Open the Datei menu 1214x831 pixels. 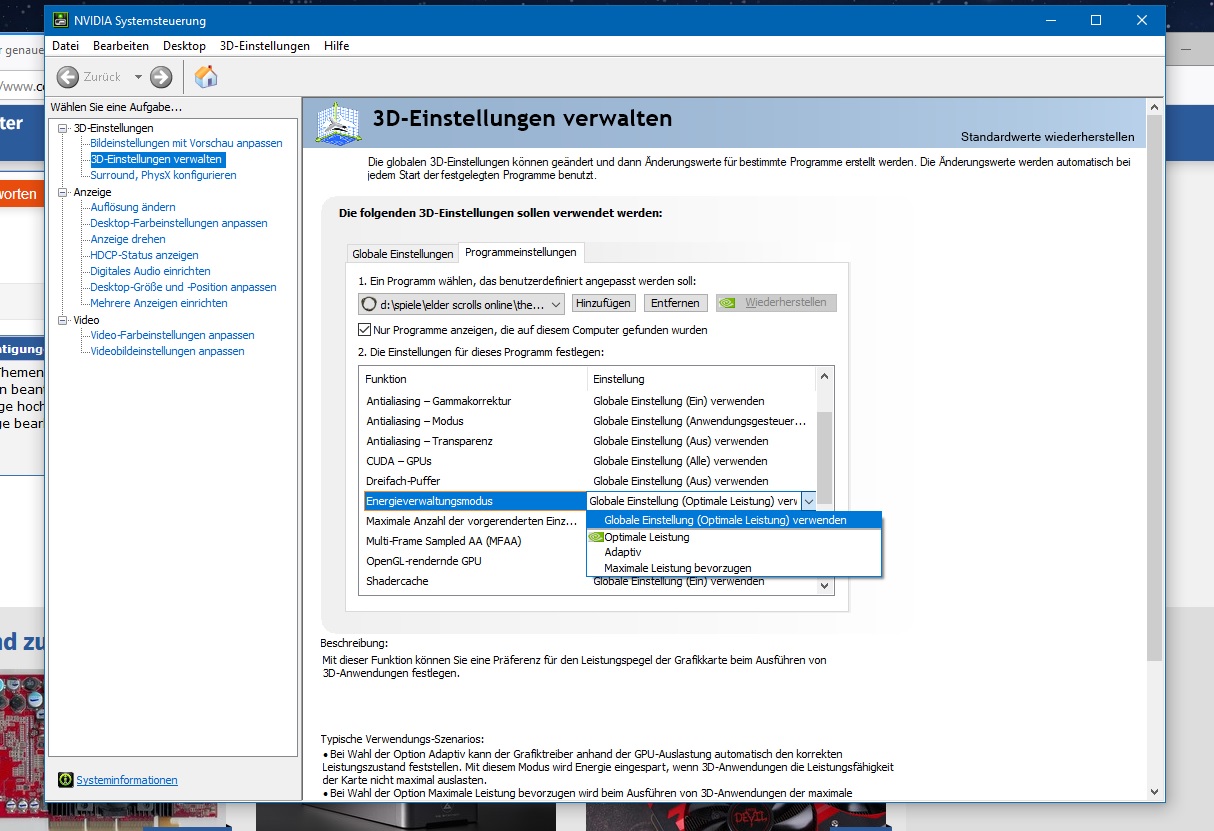coord(65,46)
